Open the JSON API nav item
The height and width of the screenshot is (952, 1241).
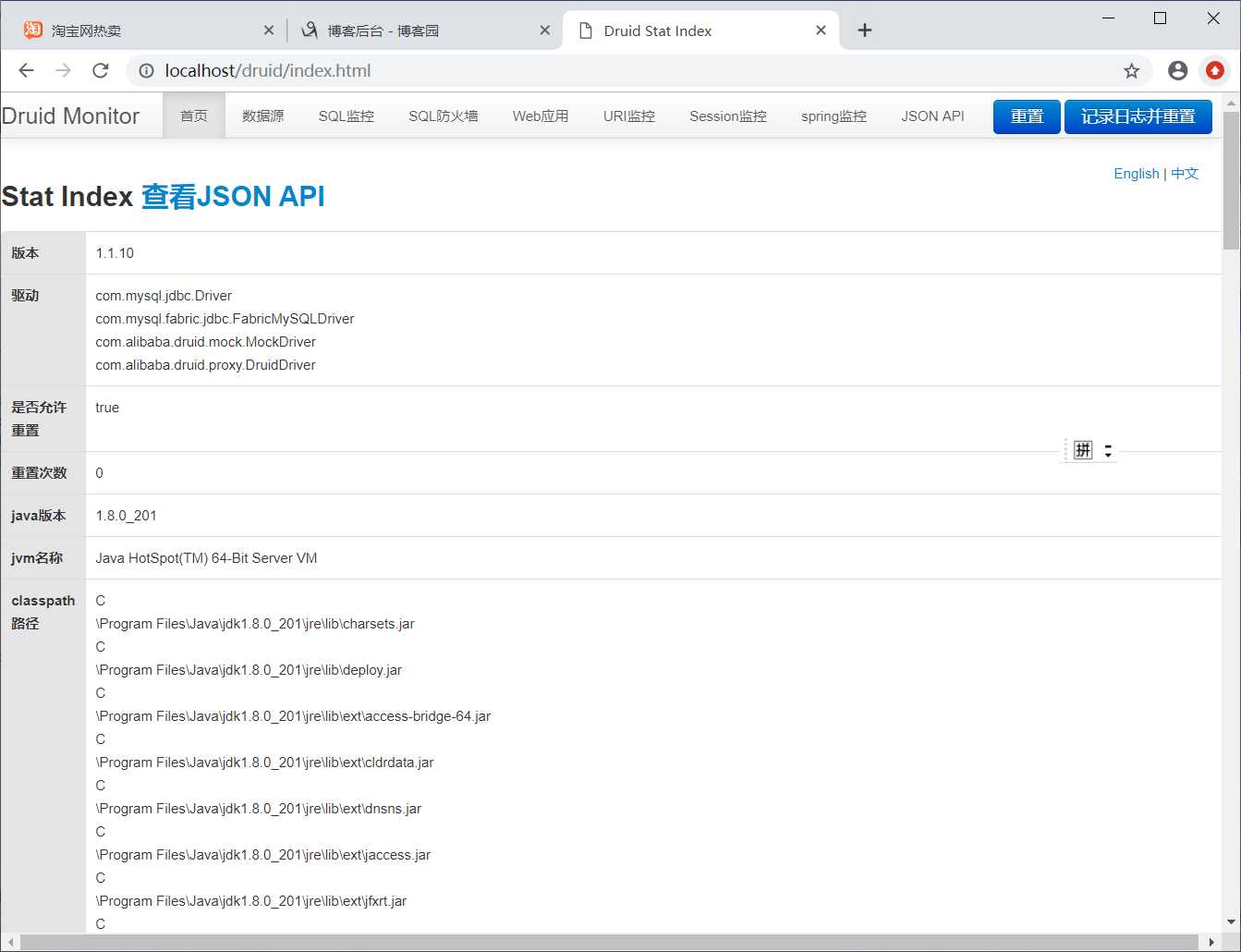pyautogui.click(x=932, y=116)
